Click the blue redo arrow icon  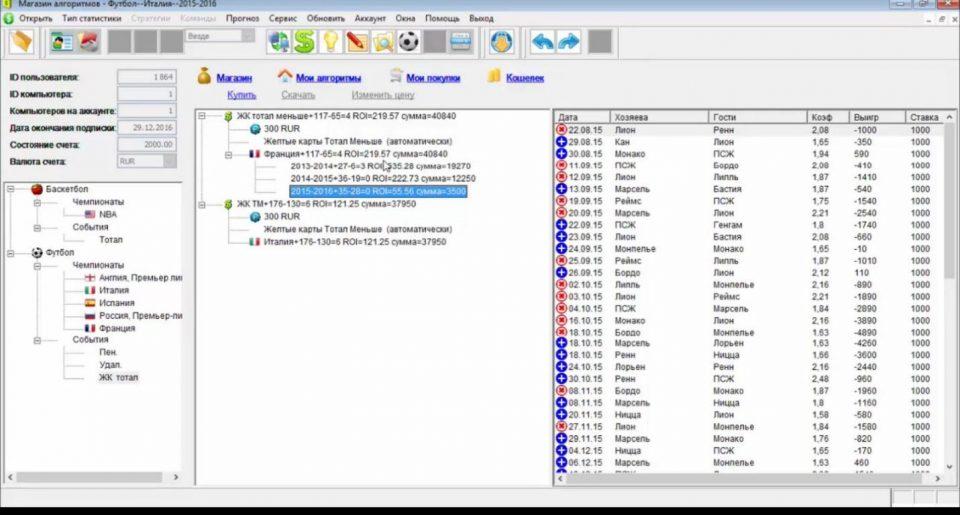pyautogui.click(x=568, y=42)
